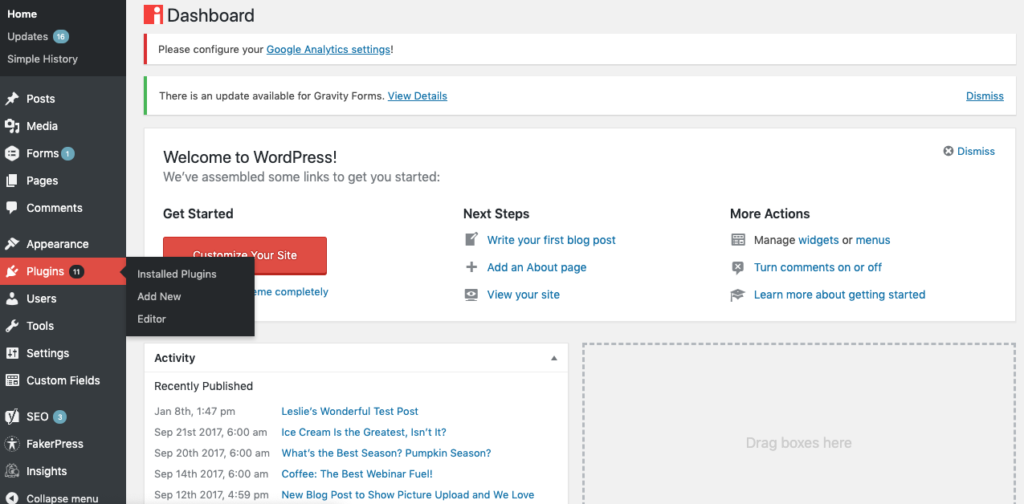This screenshot has height=504, width=1024.
Task: Select Editor from Plugins flyout
Action: (152, 319)
